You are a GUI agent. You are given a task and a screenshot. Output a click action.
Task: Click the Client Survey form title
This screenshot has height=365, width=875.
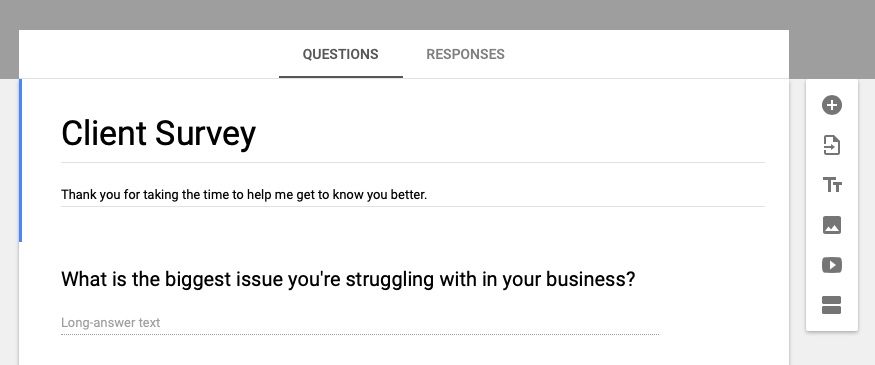tap(158, 134)
